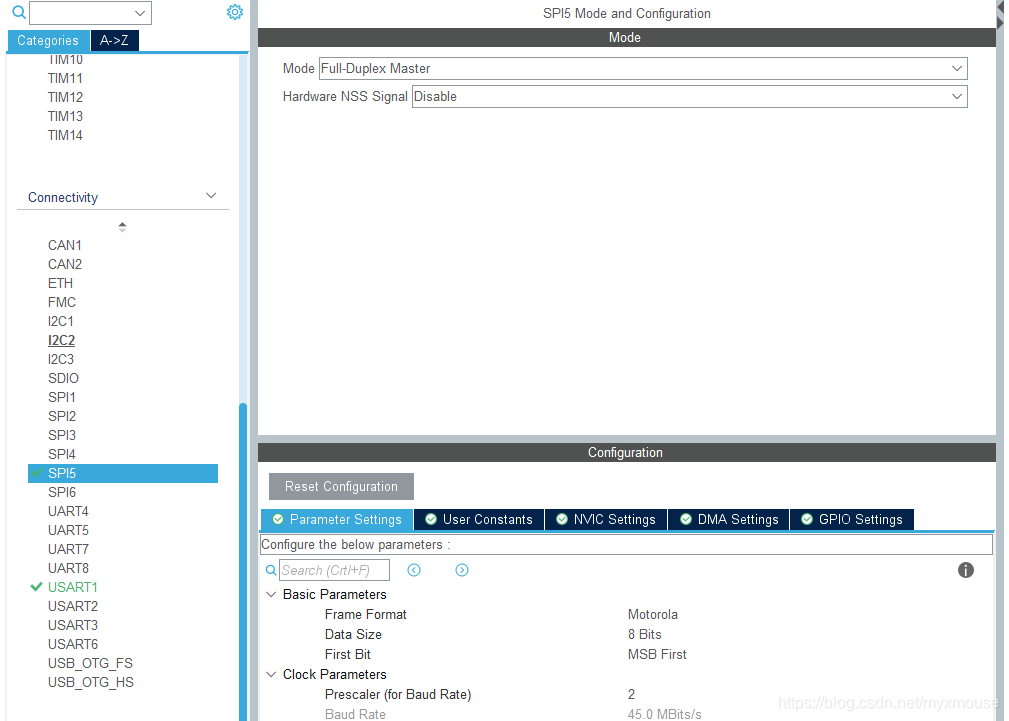
Task: Click the Frame Format value Motorola
Action: [653, 614]
